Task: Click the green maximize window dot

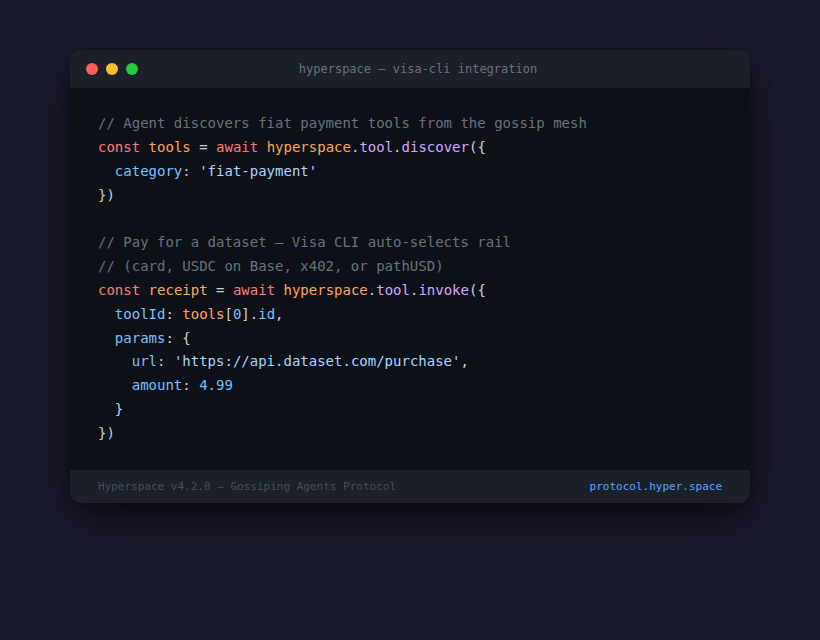Action: tap(132, 69)
